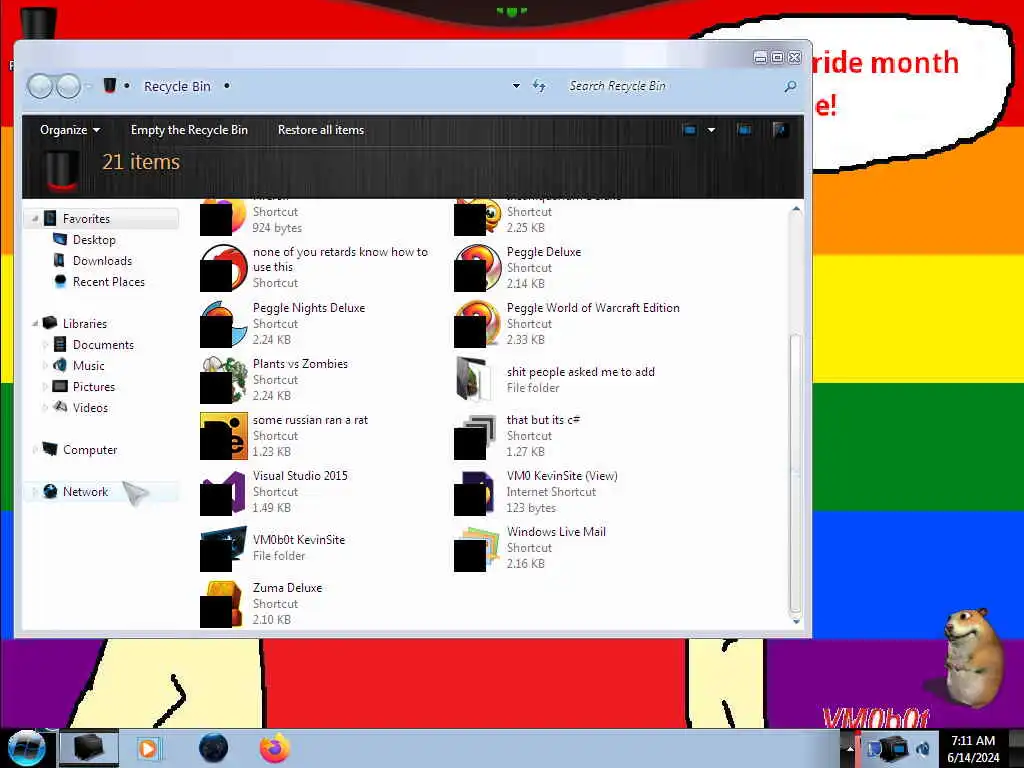Select the Plants vs Zombies icon
1024x768 pixels.
[223, 379]
